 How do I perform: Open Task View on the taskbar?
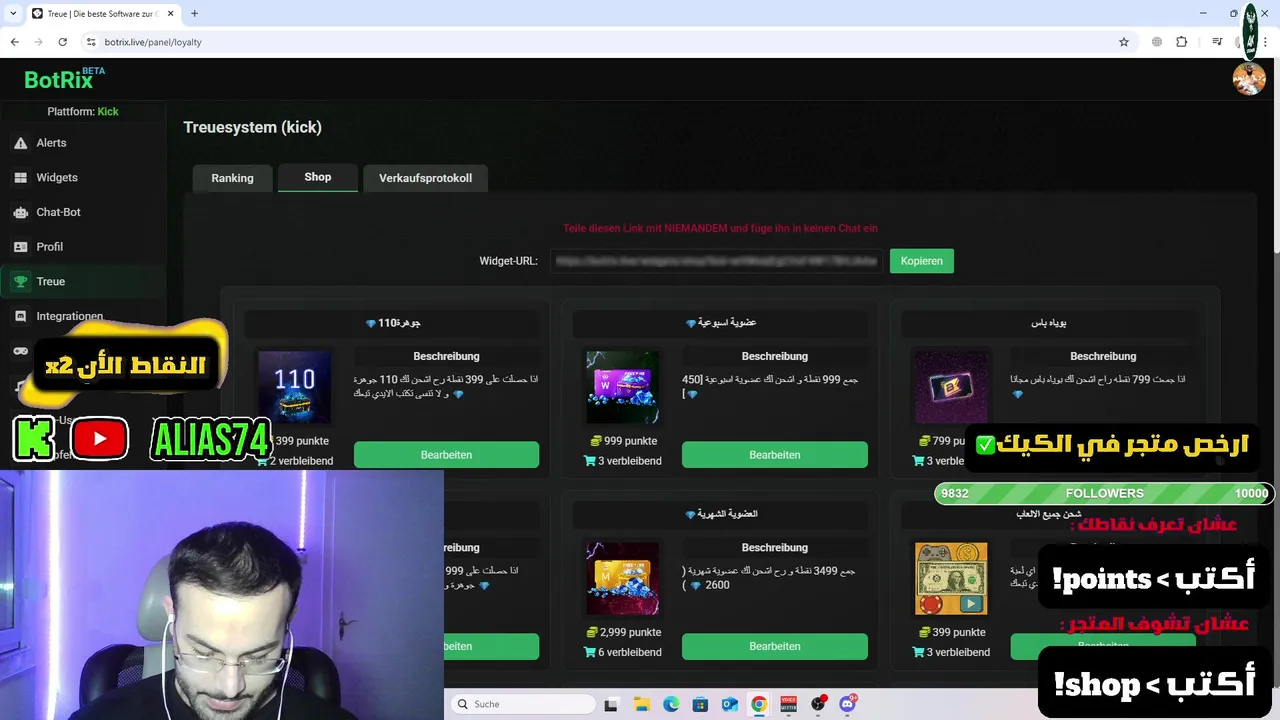click(x=611, y=704)
